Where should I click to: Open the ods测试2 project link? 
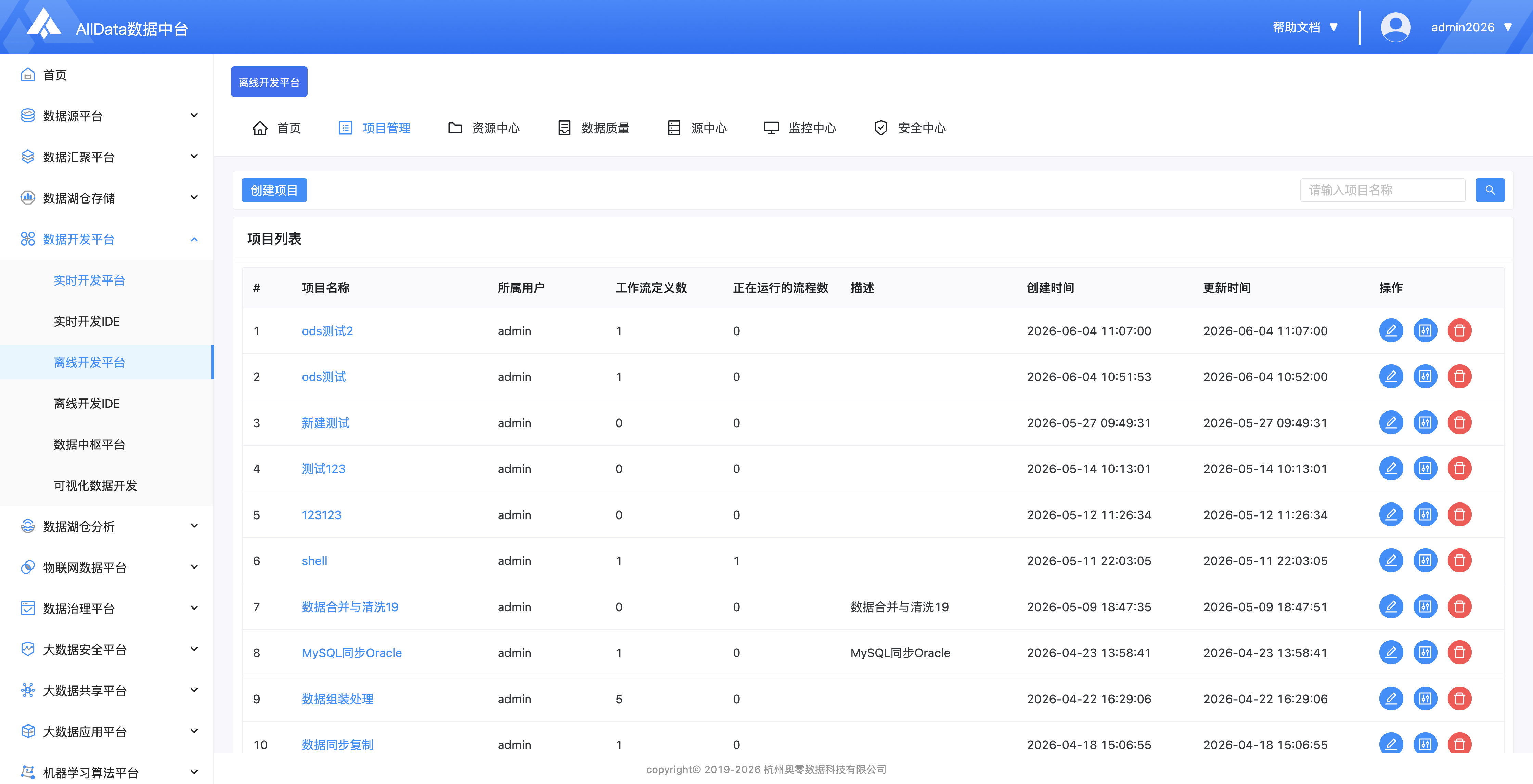pyautogui.click(x=327, y=331)
